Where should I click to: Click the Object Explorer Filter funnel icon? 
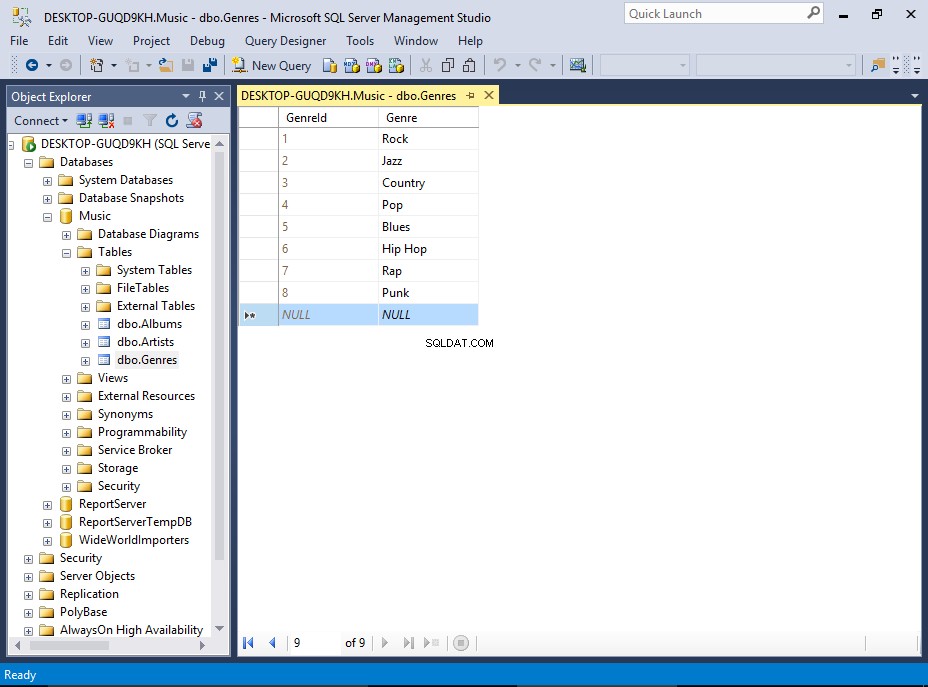[150, 121]
